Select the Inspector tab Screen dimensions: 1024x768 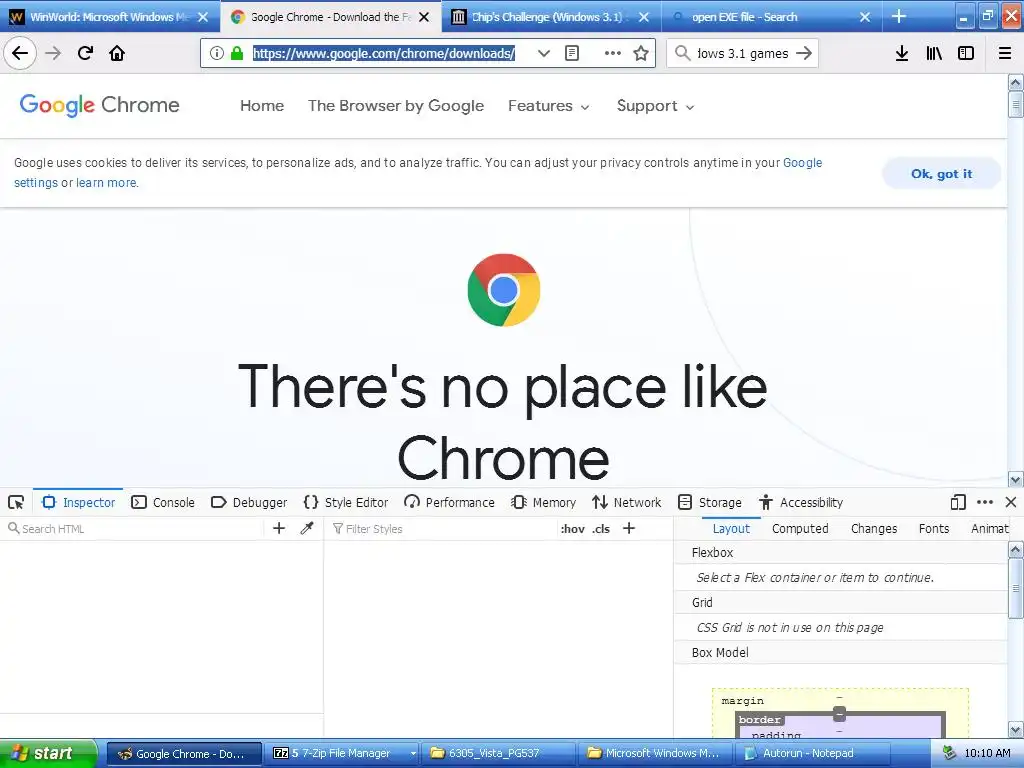78,502
